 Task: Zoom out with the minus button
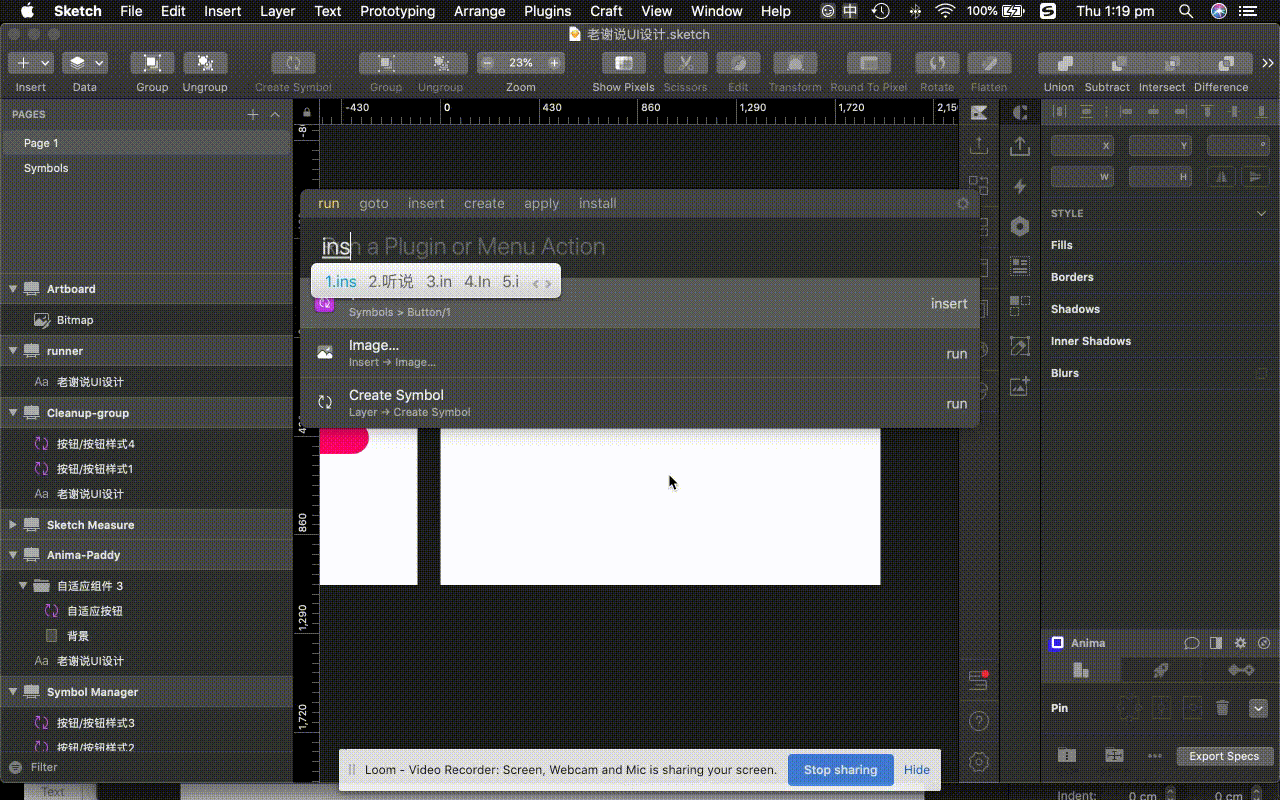(487, 63)
